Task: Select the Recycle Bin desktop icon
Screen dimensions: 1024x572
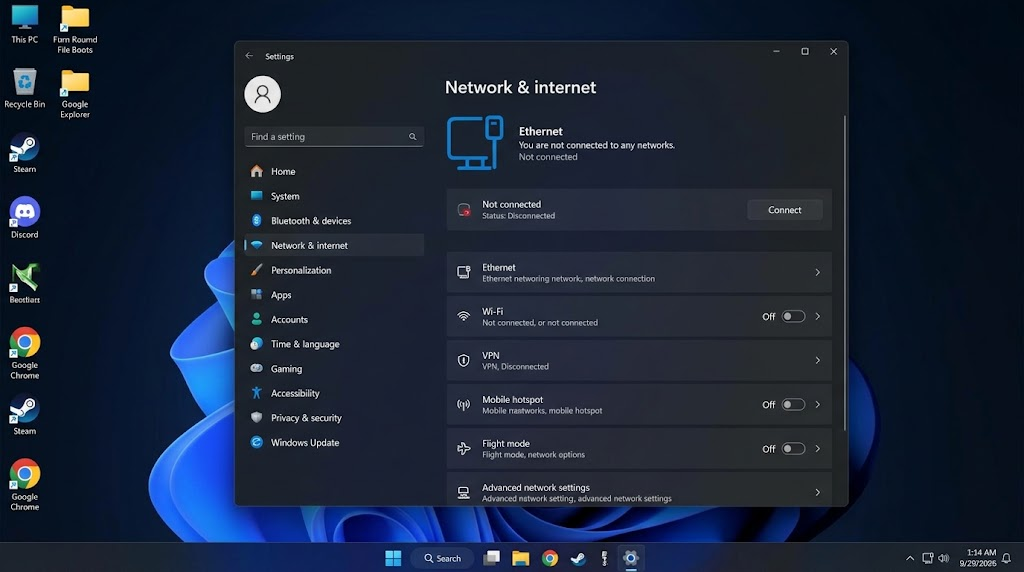Action: pos(25,88)
